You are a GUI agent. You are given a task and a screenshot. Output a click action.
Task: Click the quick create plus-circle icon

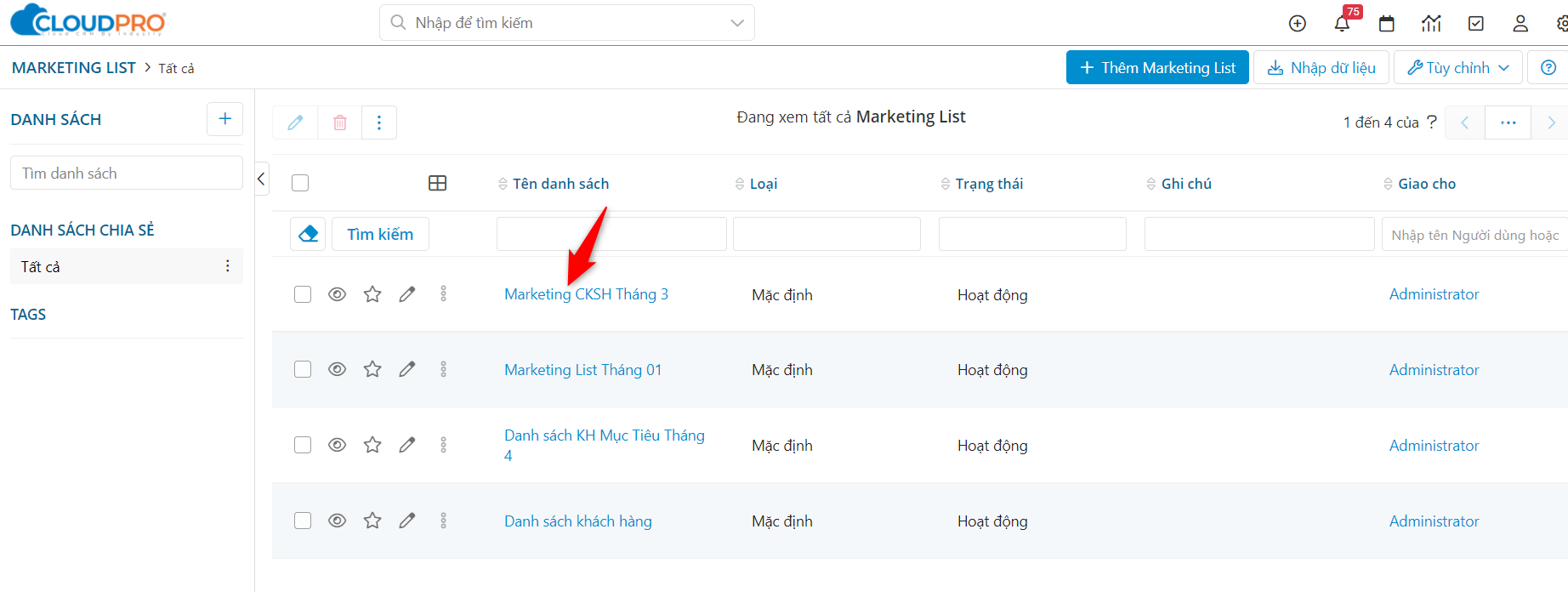(1297, 24)
